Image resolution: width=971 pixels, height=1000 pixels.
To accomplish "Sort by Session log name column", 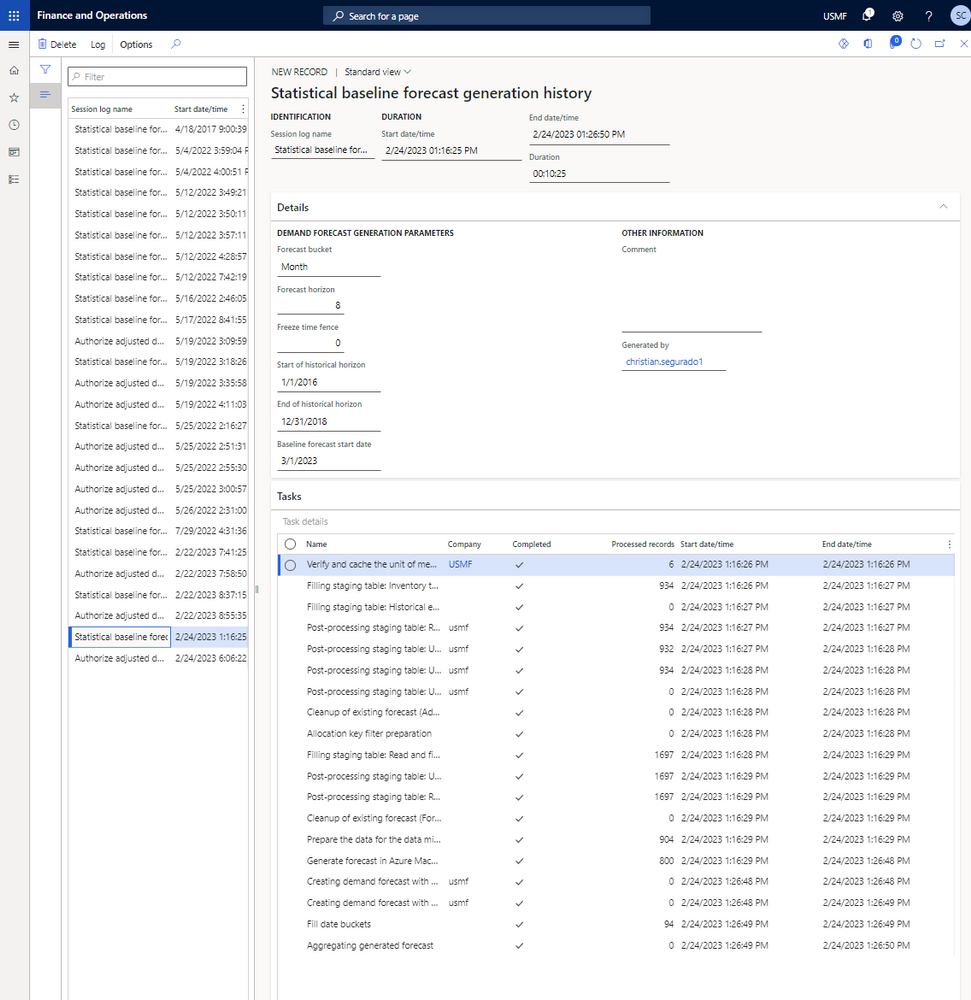I will point(102,109).
